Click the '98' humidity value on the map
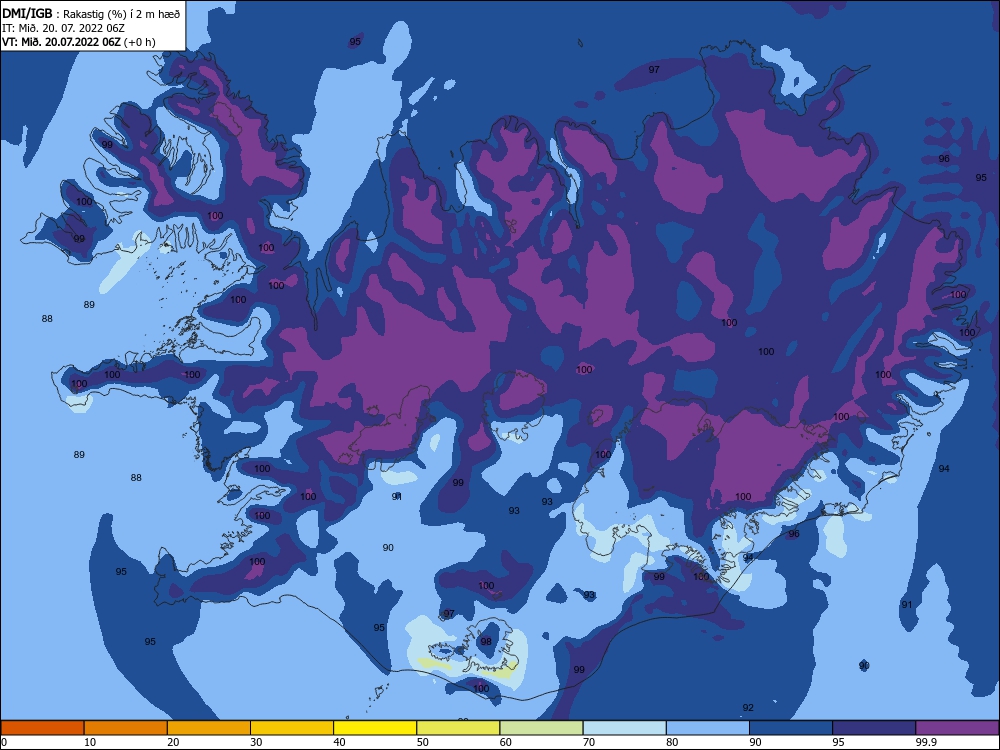This screenshot has width=1000, height=750. (486, 642)
